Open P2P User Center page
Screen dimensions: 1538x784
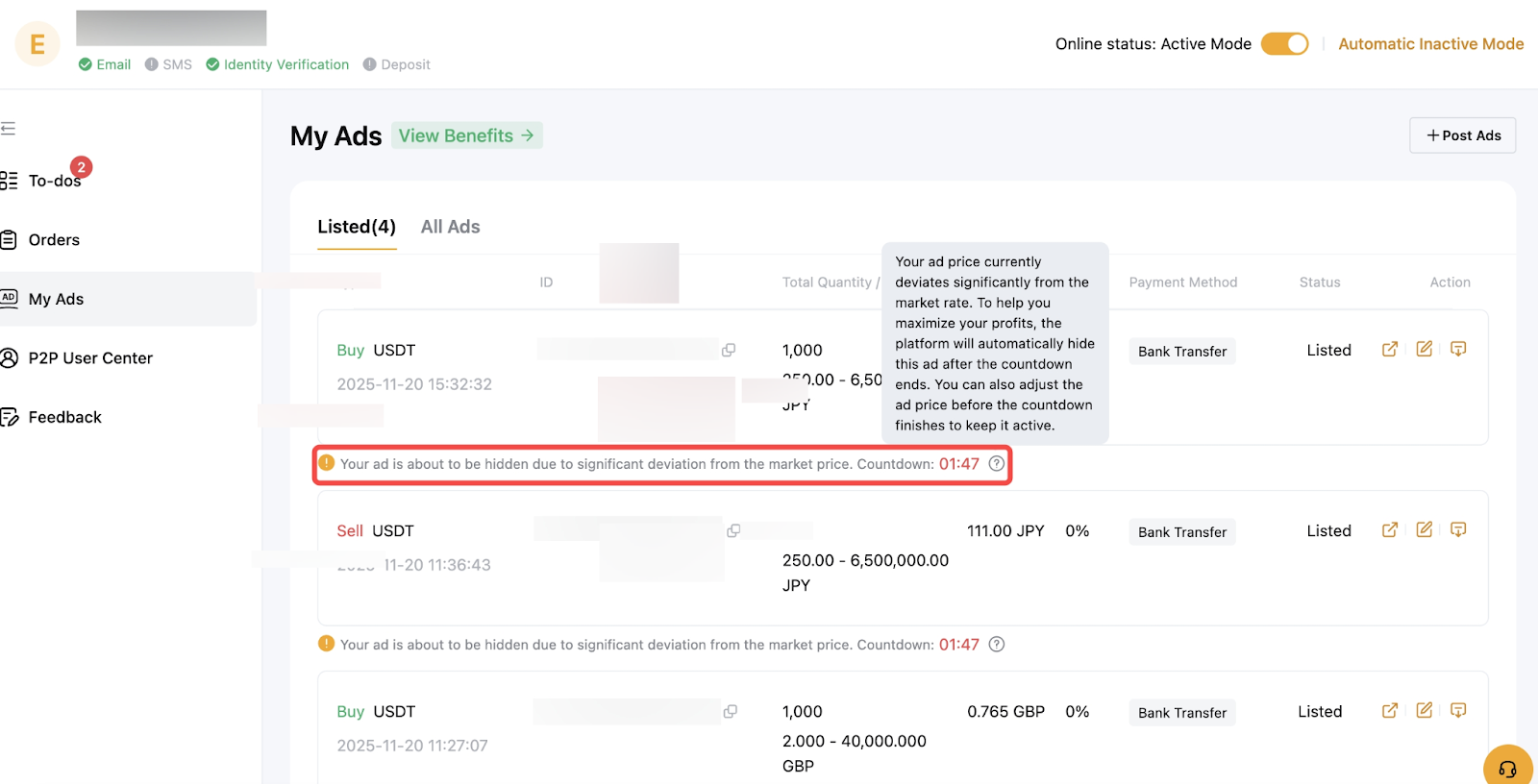coord(90,358)
